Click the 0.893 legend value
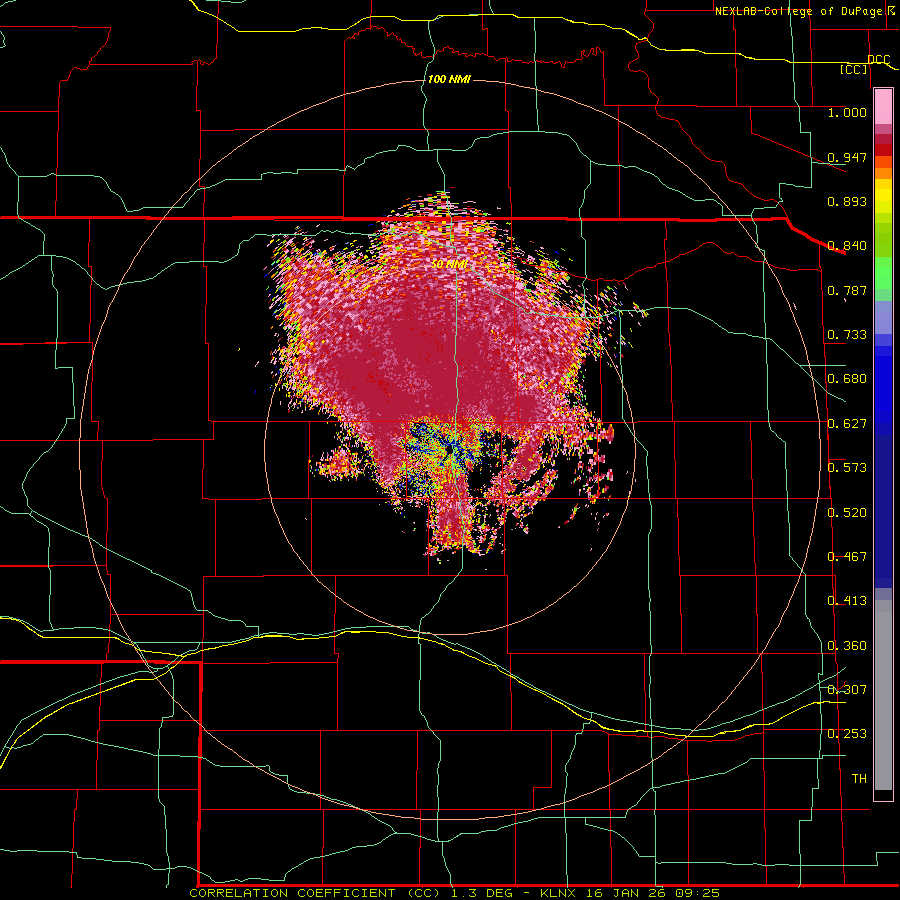Viewport: 900px width, 900px height. pos(847,201)
